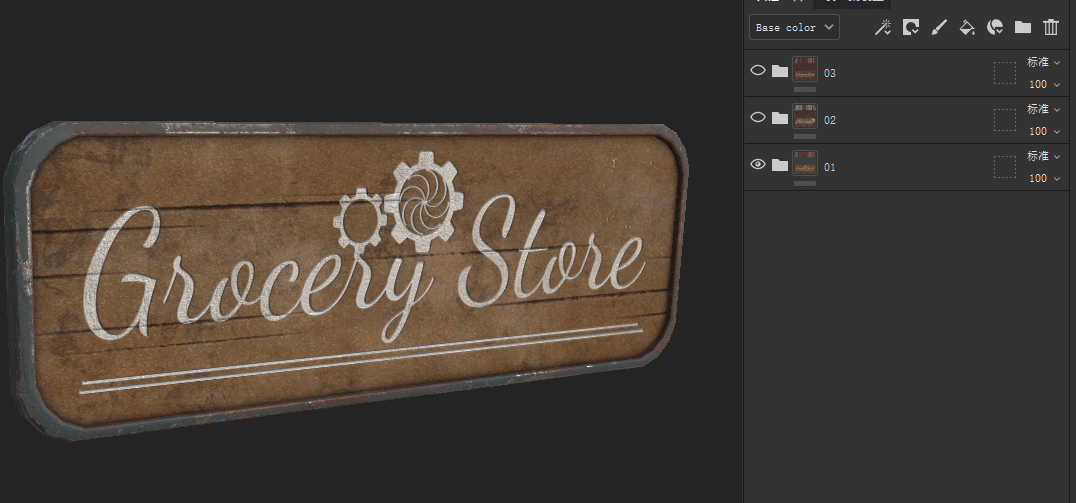Open blend mode dropdown for layer 03
The width and height of the screenshot is (1076, 503).
coord(1042,62)
